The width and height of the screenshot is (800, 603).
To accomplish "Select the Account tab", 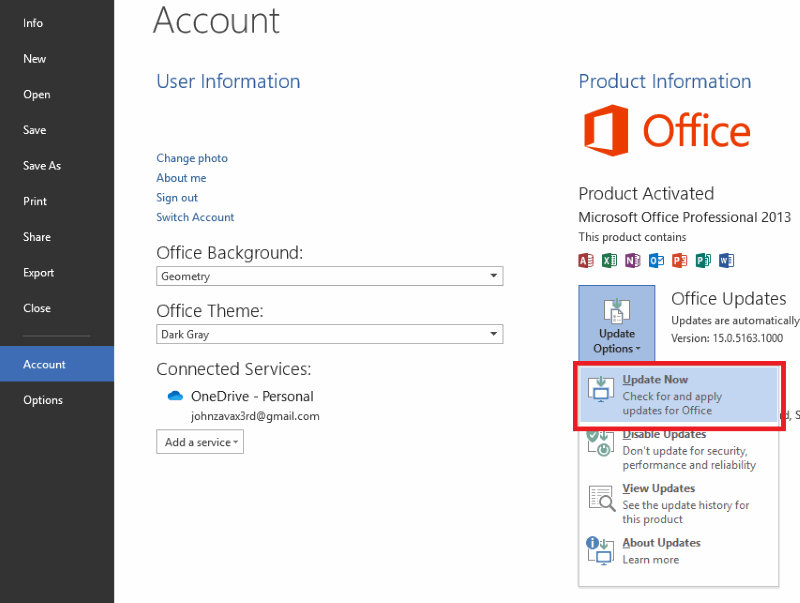I will (57, 364).
